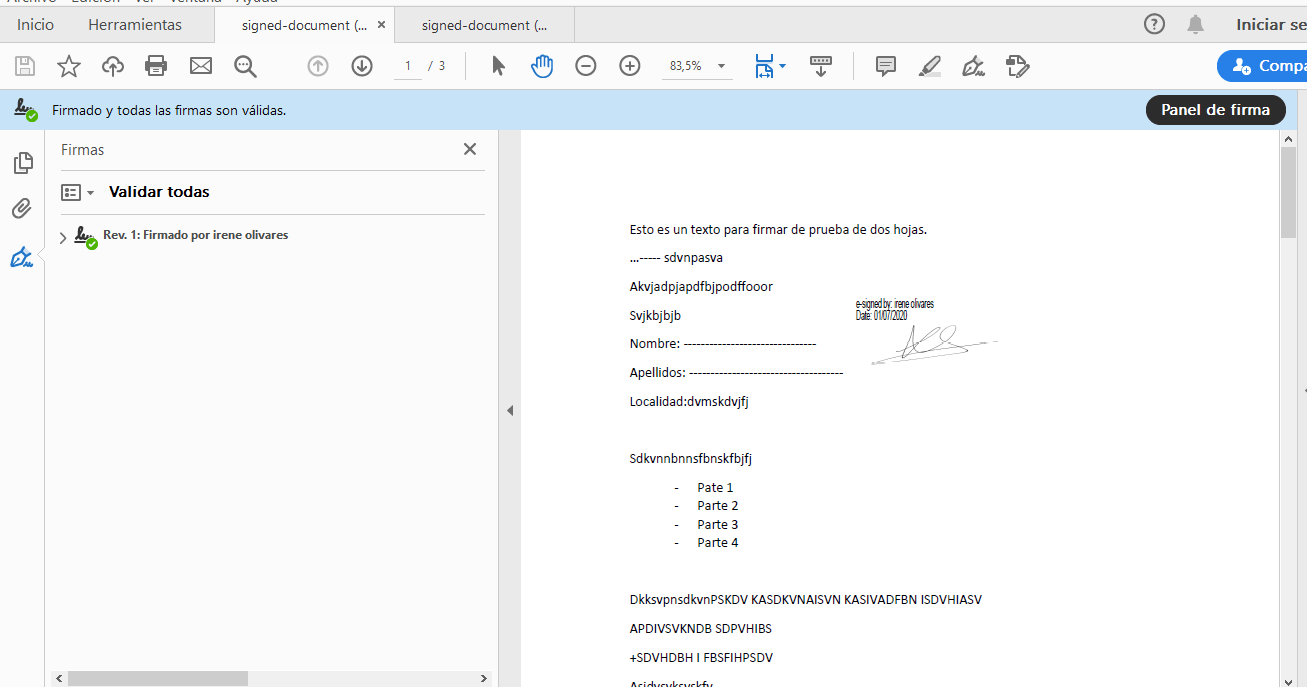
Task: Click Panel de firma button
Action: [x=1215, y=110]
